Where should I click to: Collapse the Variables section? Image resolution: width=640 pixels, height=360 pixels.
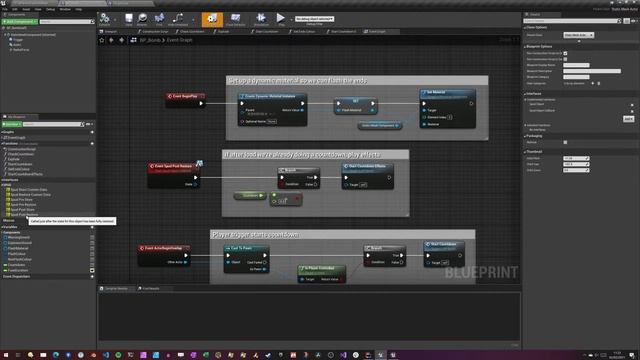click(x=2, y=227)
